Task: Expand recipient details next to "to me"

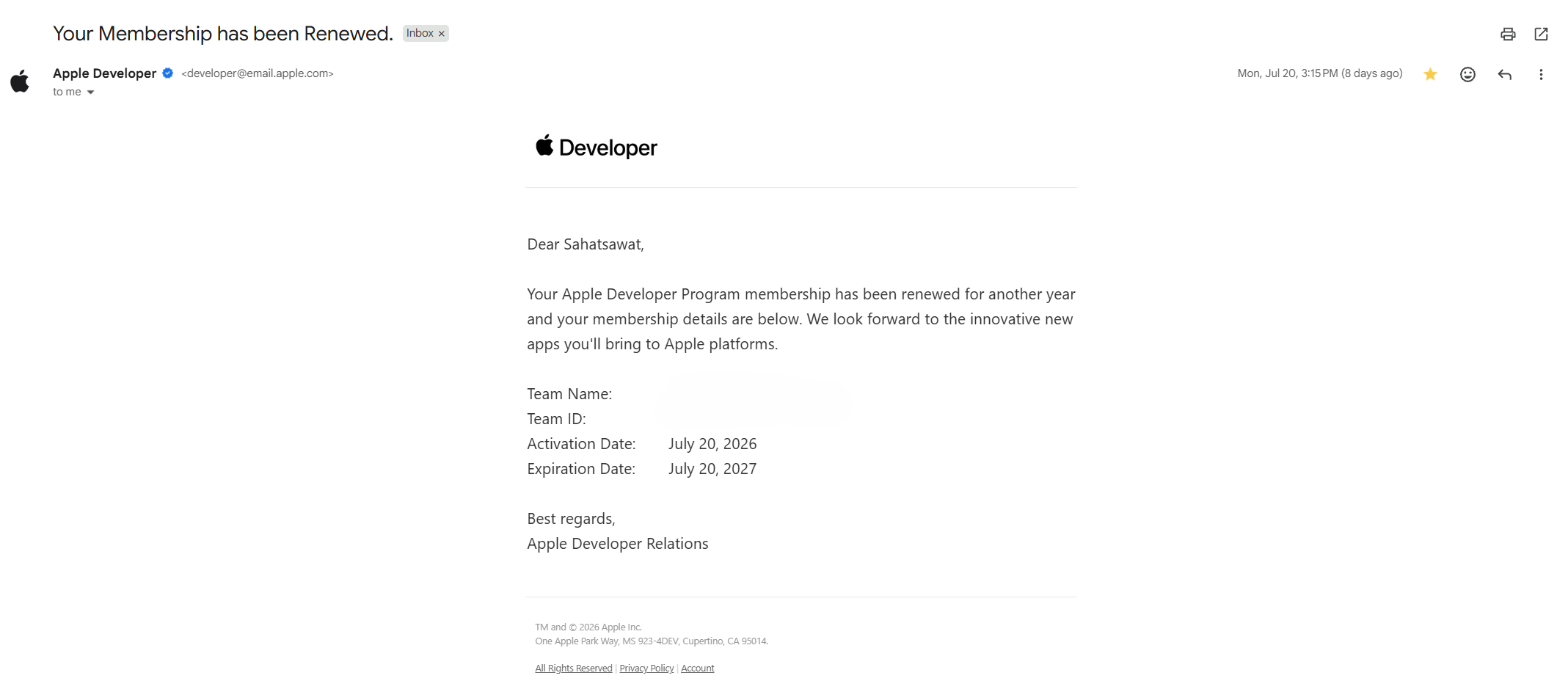Action: [x=90, y=92]
